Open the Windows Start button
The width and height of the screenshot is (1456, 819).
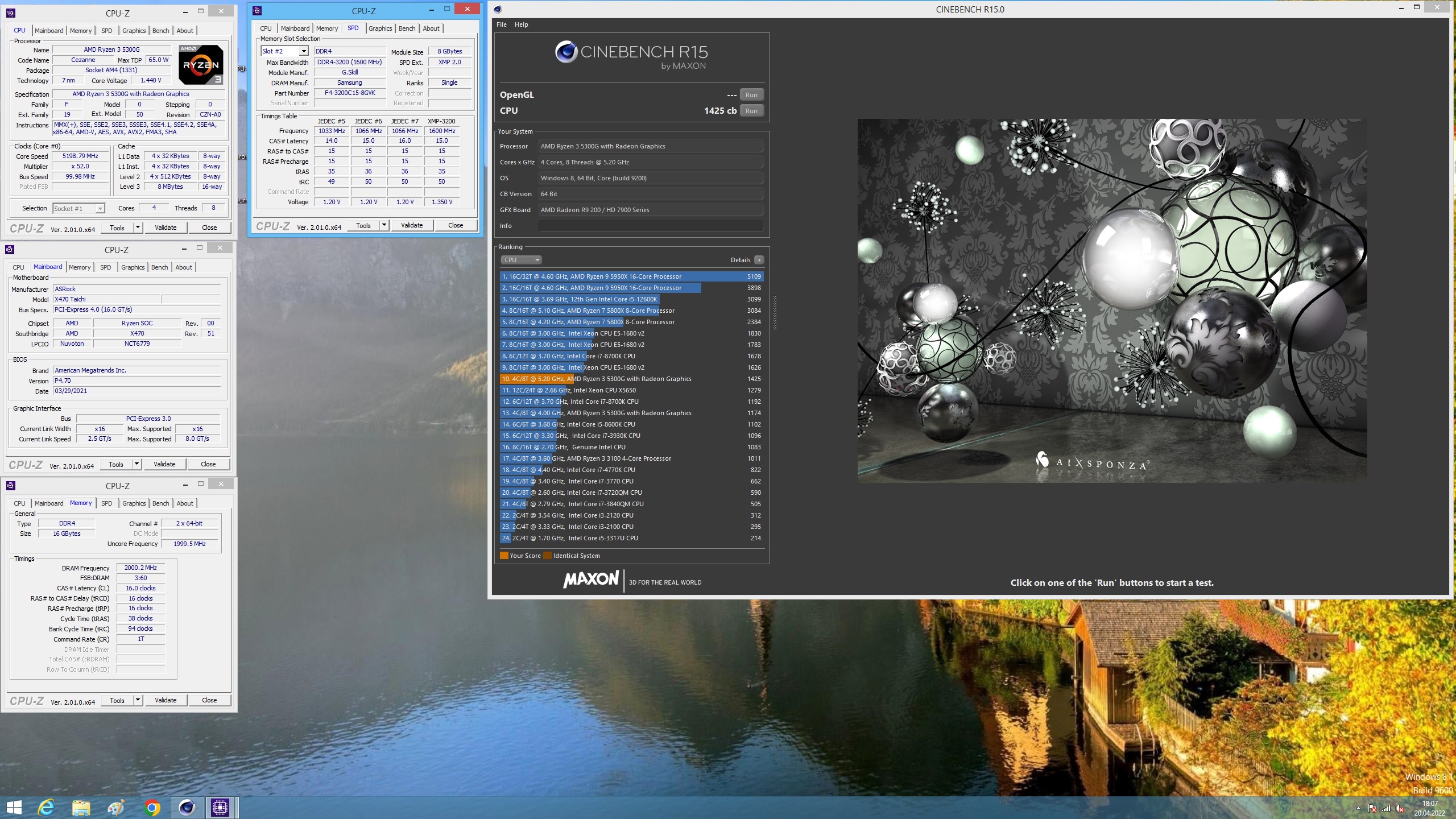click(x=14, y=807)
